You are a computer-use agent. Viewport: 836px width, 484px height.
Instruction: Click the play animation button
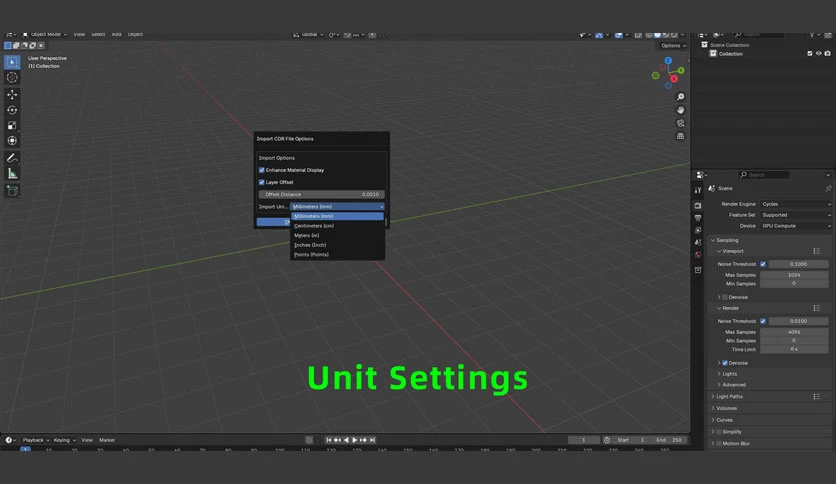[355, 440]
